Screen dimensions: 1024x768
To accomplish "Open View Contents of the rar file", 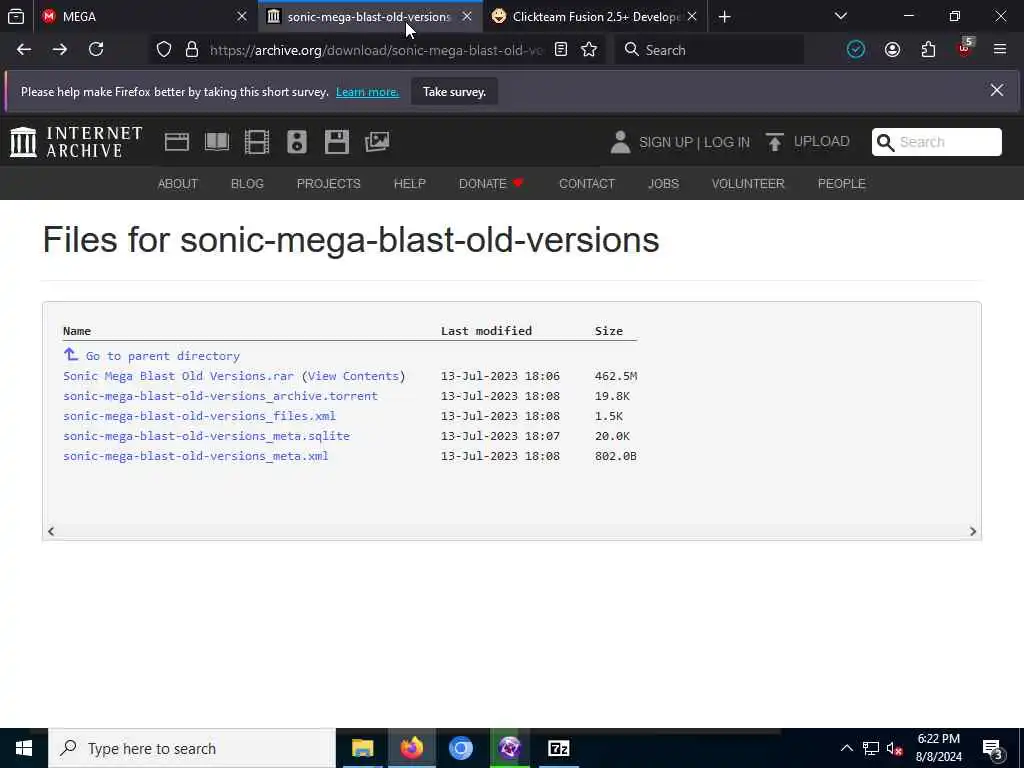I will pos(353,376).
